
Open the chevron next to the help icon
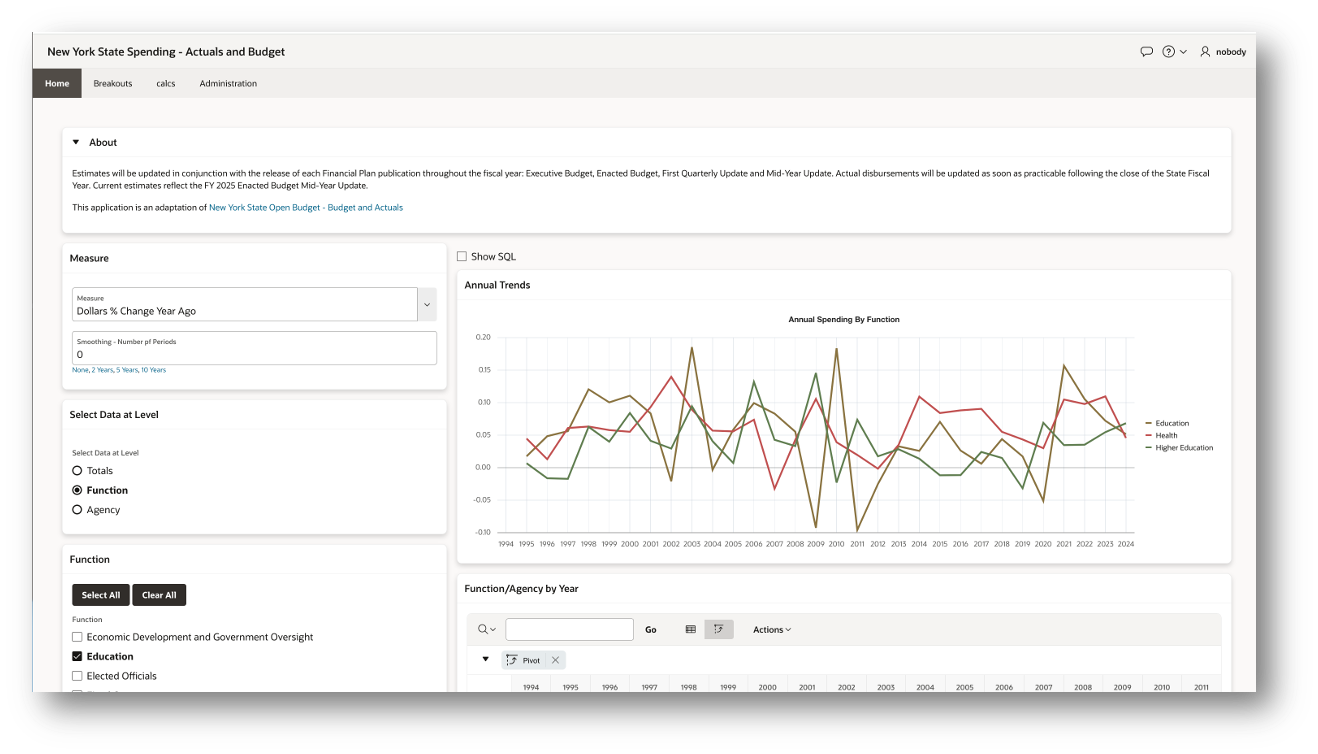pos(1183,52)
